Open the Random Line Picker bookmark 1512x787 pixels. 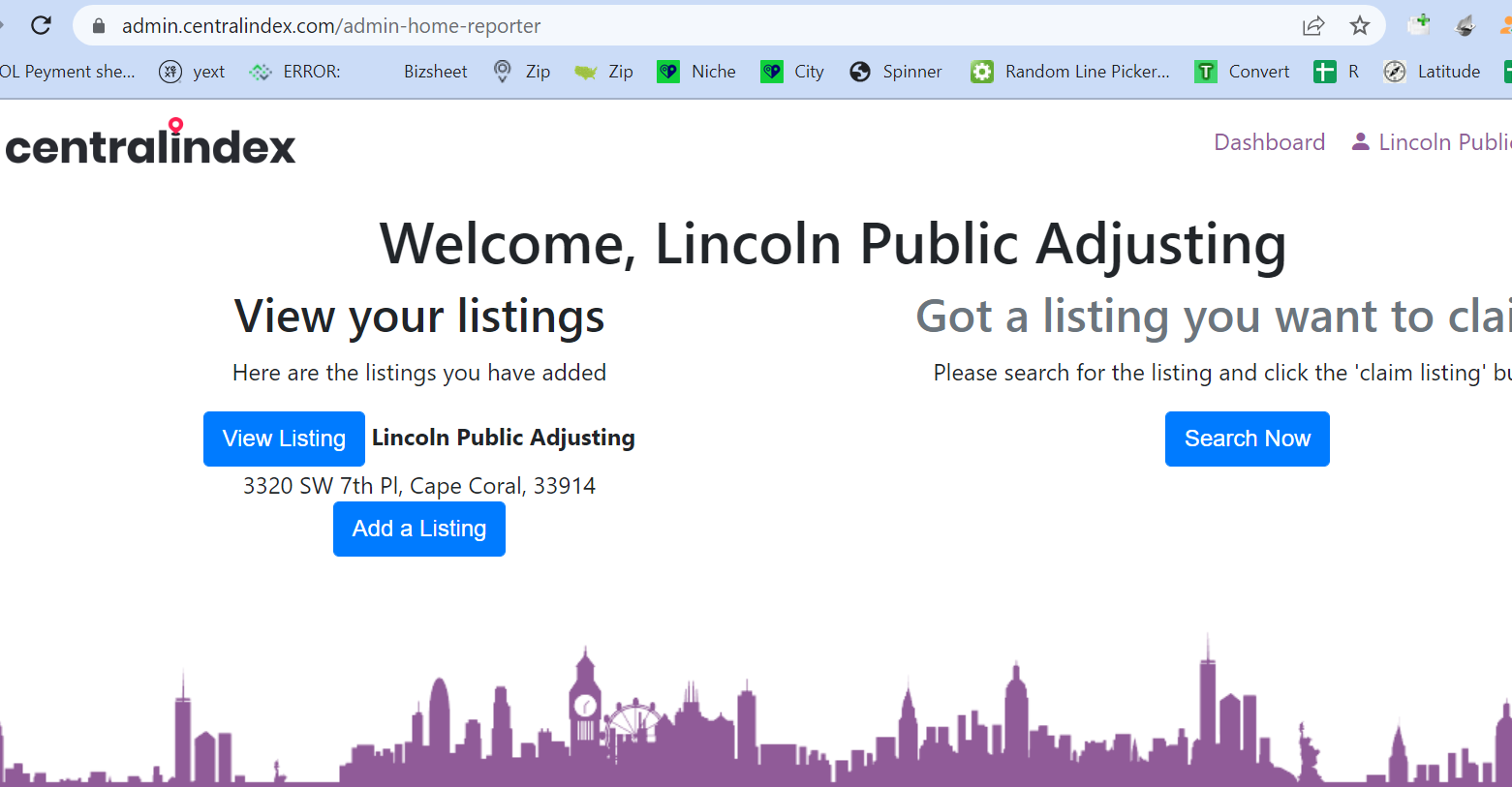tap(1070, 72)
